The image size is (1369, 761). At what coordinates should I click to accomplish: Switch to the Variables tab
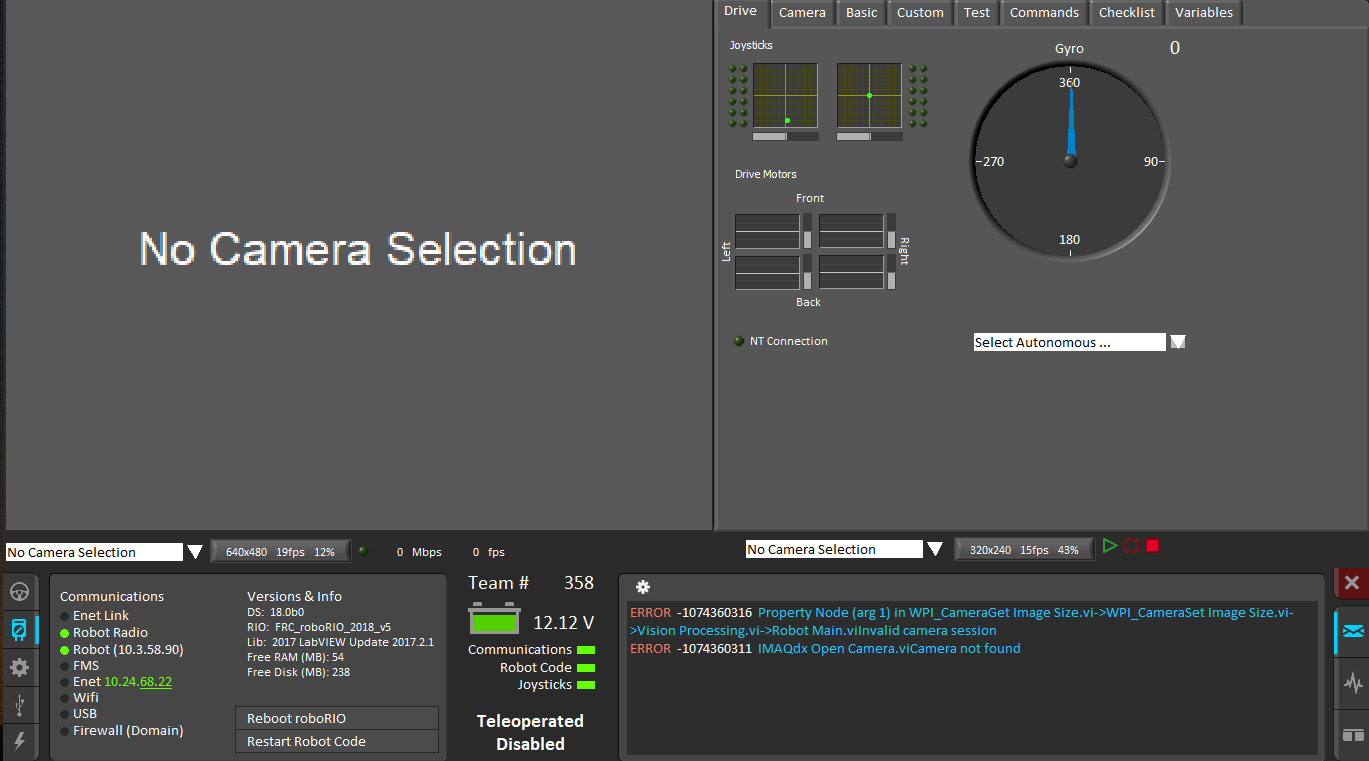[1203, 13]
